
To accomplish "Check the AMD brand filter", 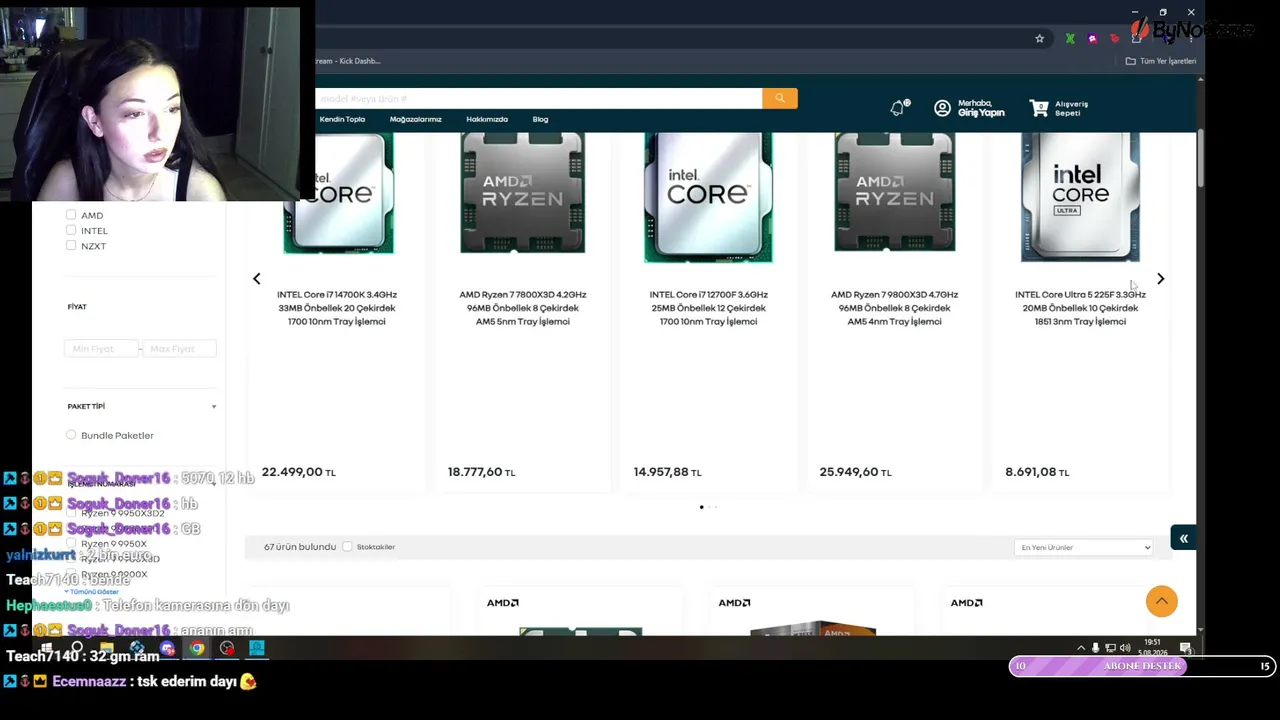I will 71,215.
